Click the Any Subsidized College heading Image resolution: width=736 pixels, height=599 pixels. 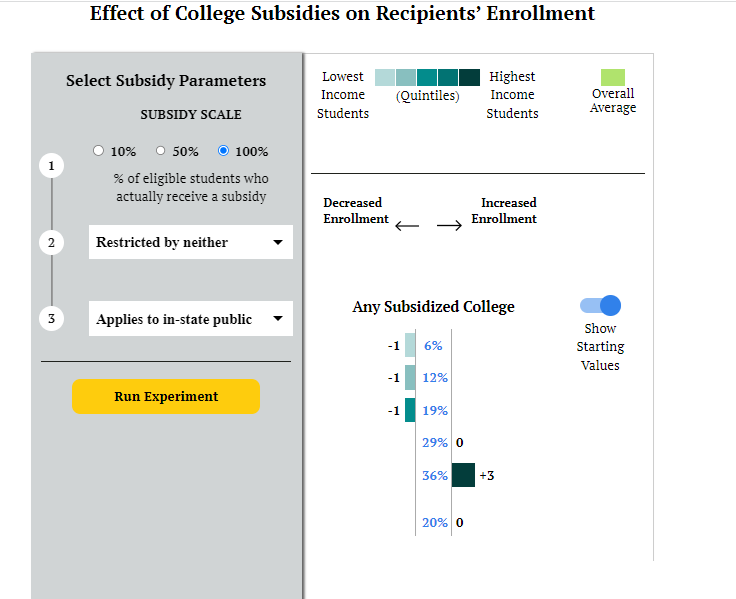433,307
